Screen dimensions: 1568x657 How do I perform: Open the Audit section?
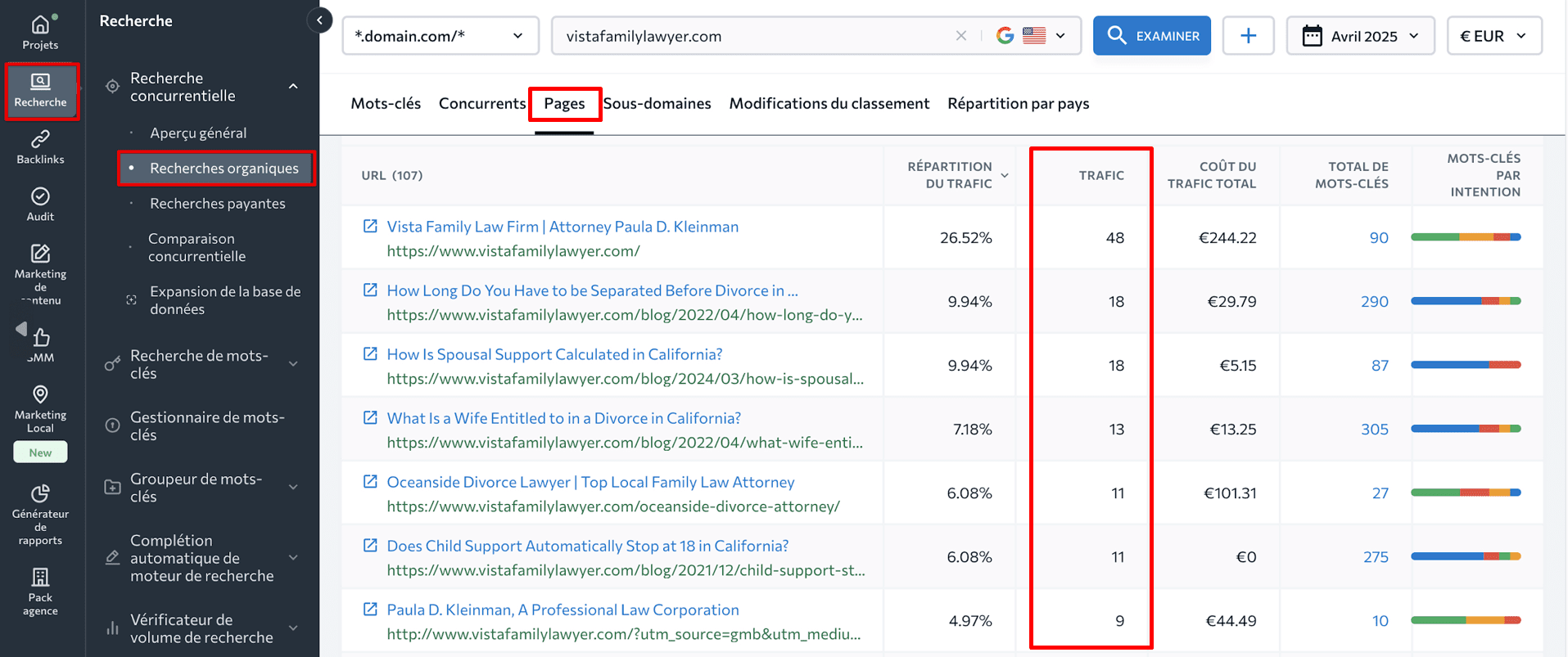[40, 205]
